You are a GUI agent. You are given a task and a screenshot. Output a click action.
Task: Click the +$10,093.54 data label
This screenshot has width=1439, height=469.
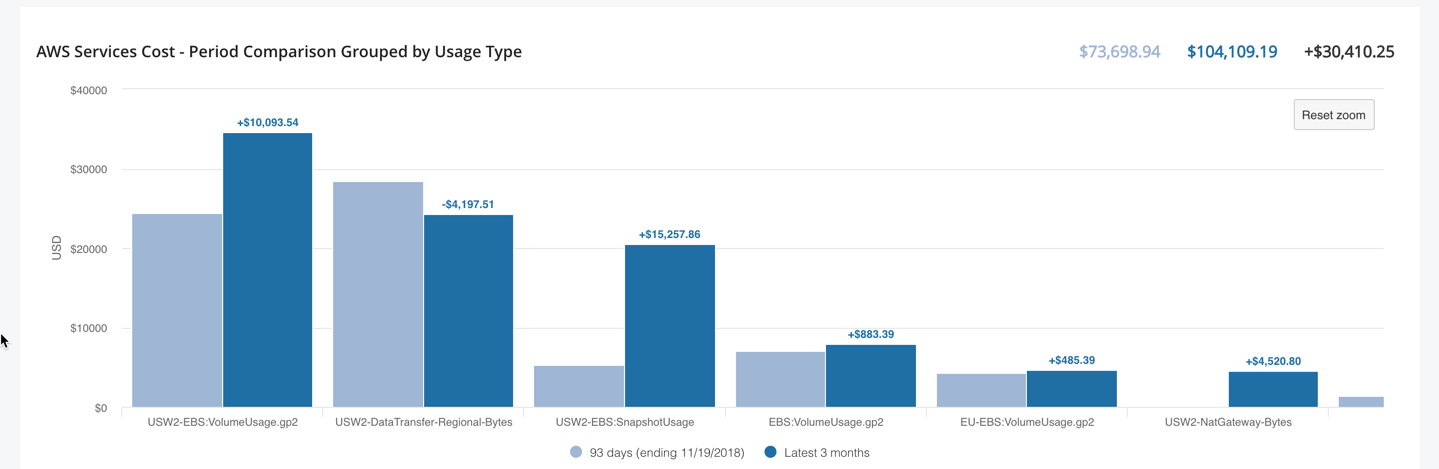(x=267, y=123)
